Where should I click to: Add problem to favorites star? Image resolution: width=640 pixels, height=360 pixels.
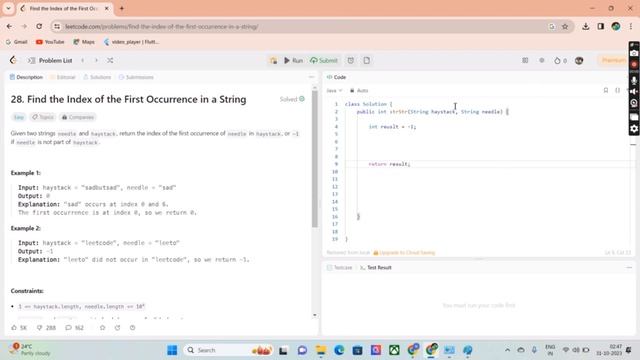pos(102,328)
